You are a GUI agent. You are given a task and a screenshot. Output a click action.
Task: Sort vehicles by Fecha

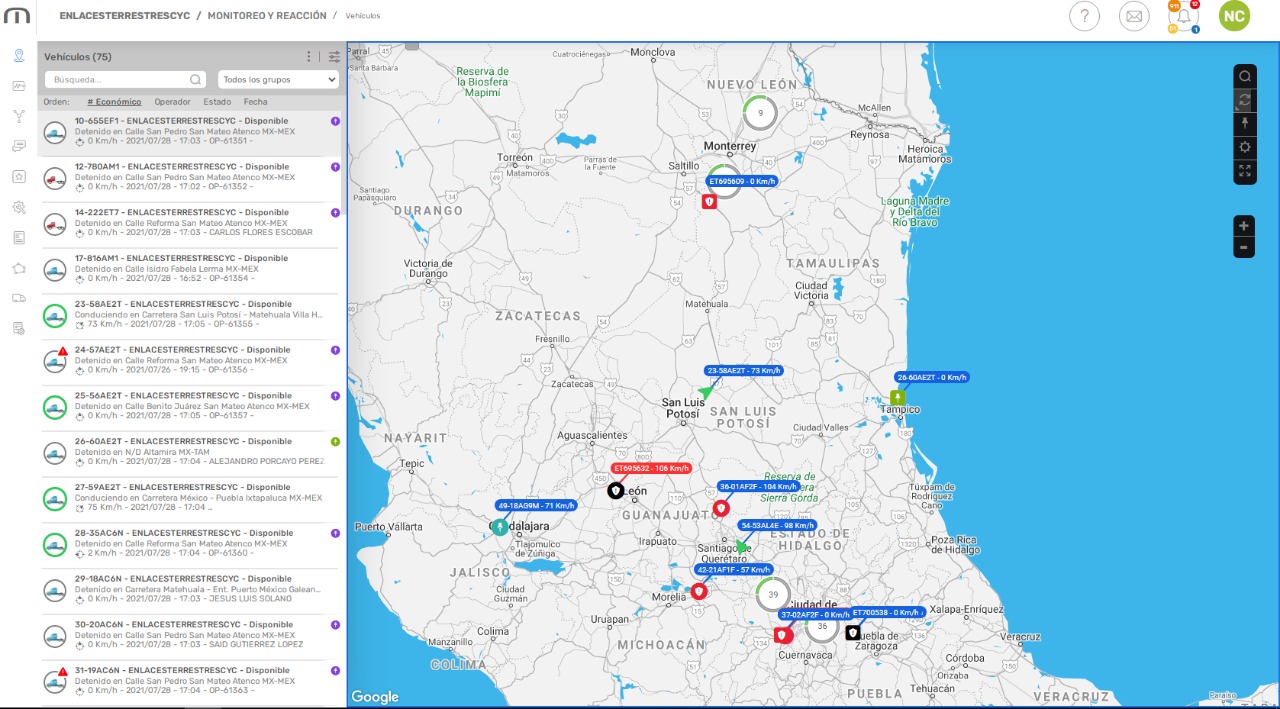pos(255,102)
